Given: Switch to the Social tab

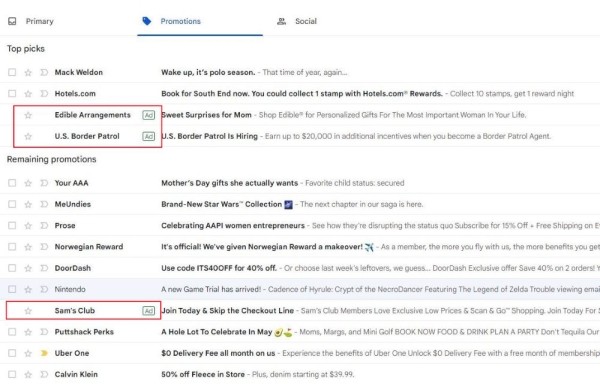Looking at the screenshot, I should coord(297,21).
